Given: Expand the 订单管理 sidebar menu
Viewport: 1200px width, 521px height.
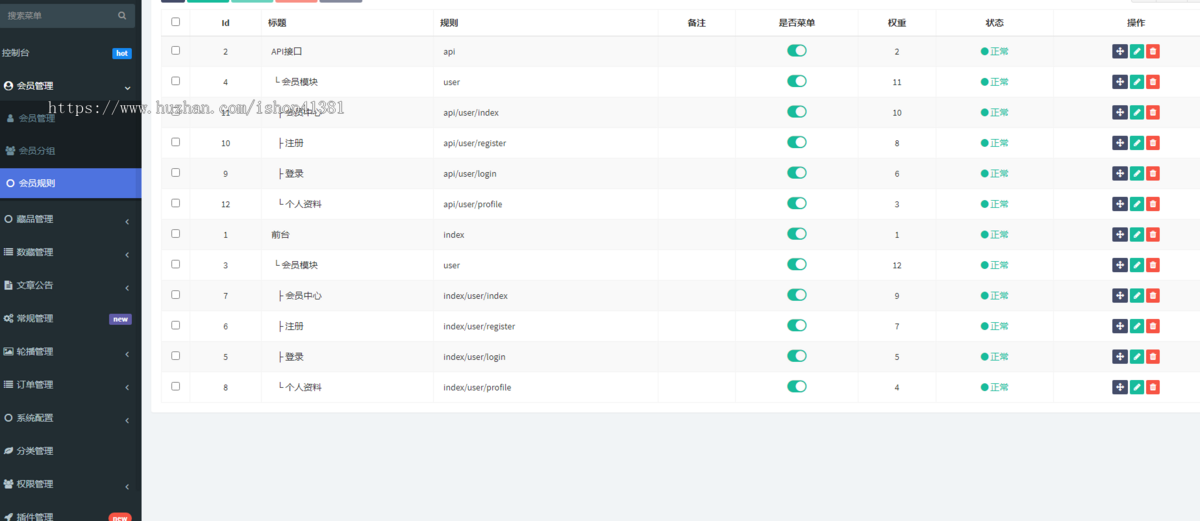Looking at the screenshot, I should (x=70, y=384).
